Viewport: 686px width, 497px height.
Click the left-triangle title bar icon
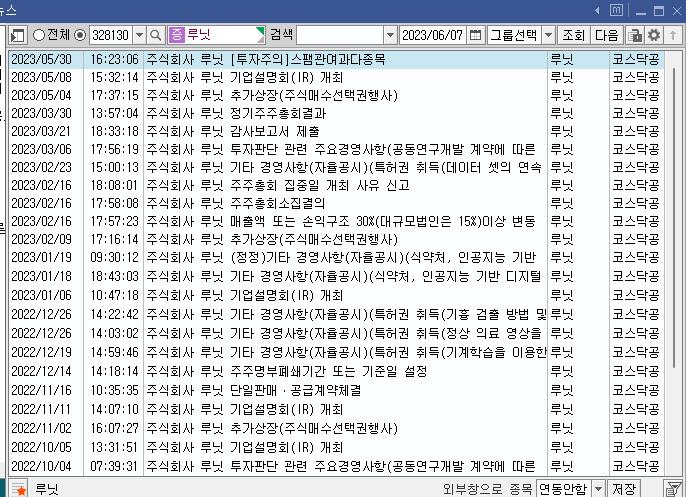pyautogui.click(x=597, y=10)
